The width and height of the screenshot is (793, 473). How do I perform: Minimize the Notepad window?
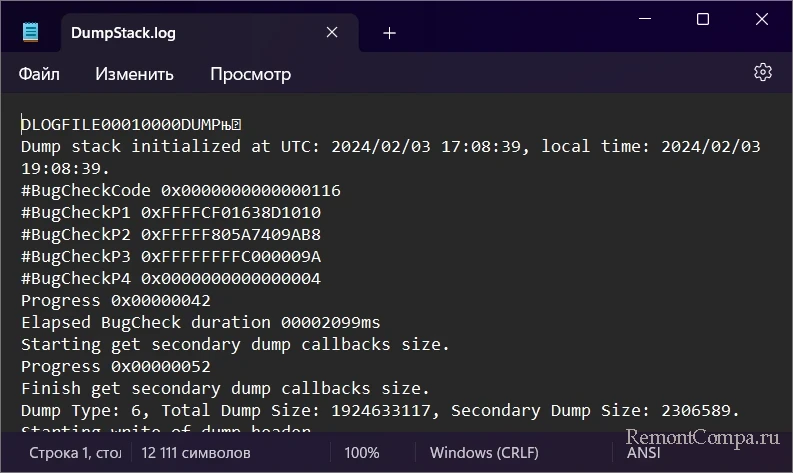point(649,20)
